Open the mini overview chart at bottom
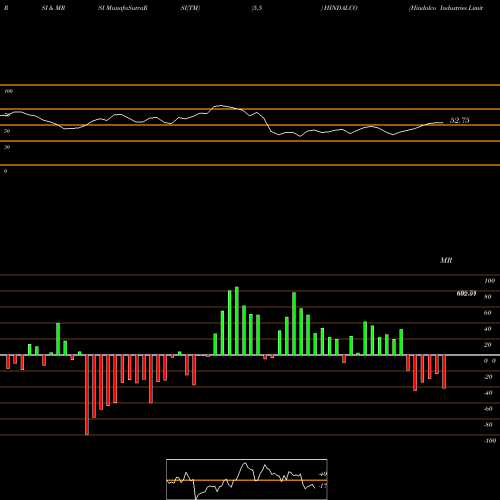This screenshot has width=500, height=500. pyautogui.click(x=247, y=479)
